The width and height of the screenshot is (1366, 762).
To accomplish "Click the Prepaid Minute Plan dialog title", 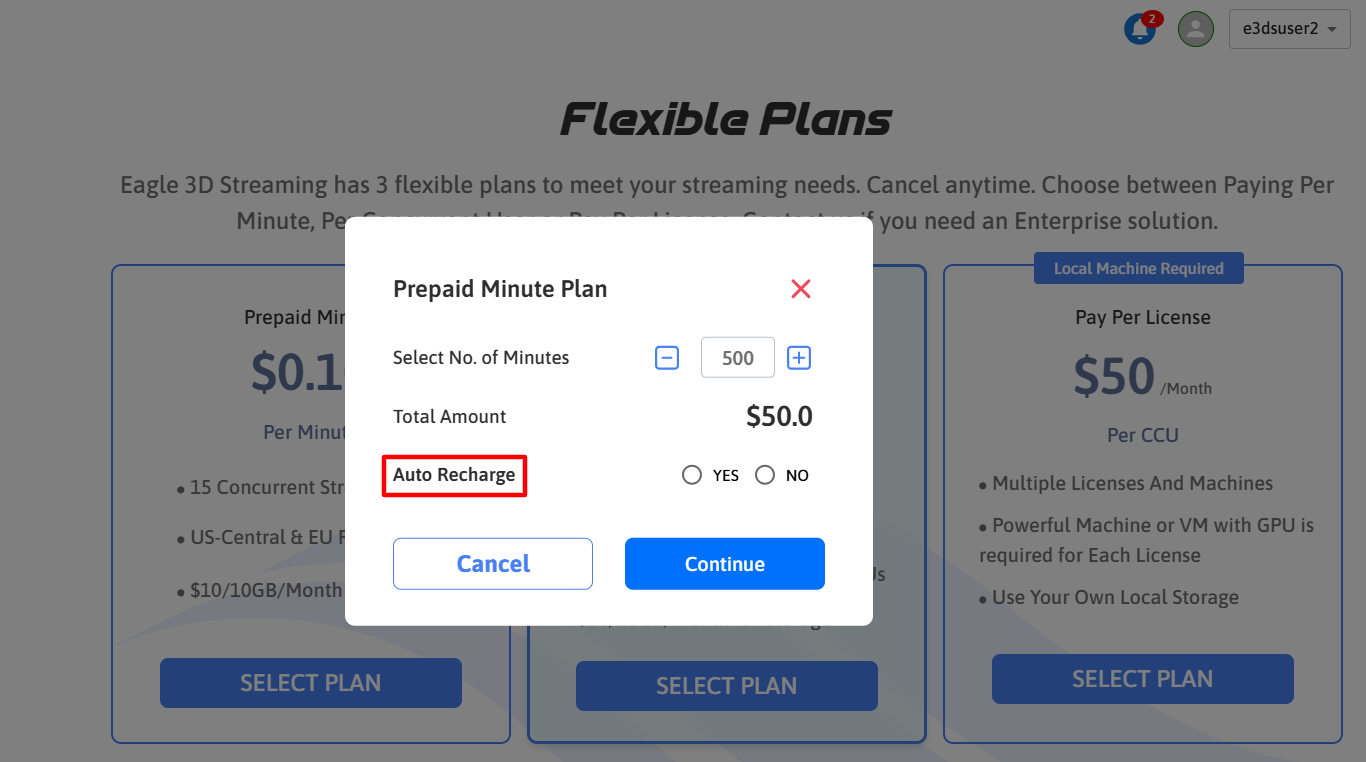I will coord(500,289).
